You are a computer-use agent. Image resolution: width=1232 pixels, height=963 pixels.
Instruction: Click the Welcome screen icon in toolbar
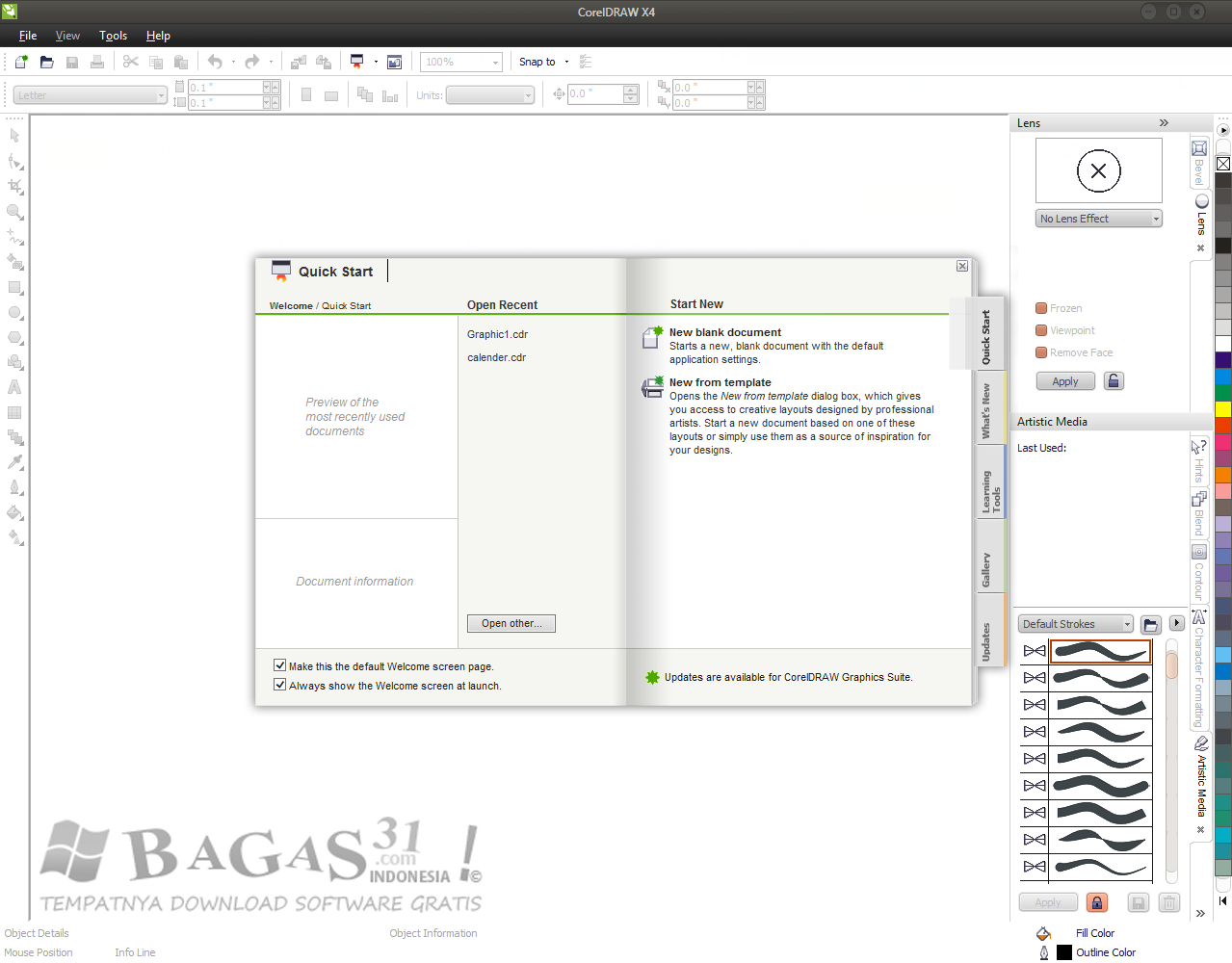[395, 62]
